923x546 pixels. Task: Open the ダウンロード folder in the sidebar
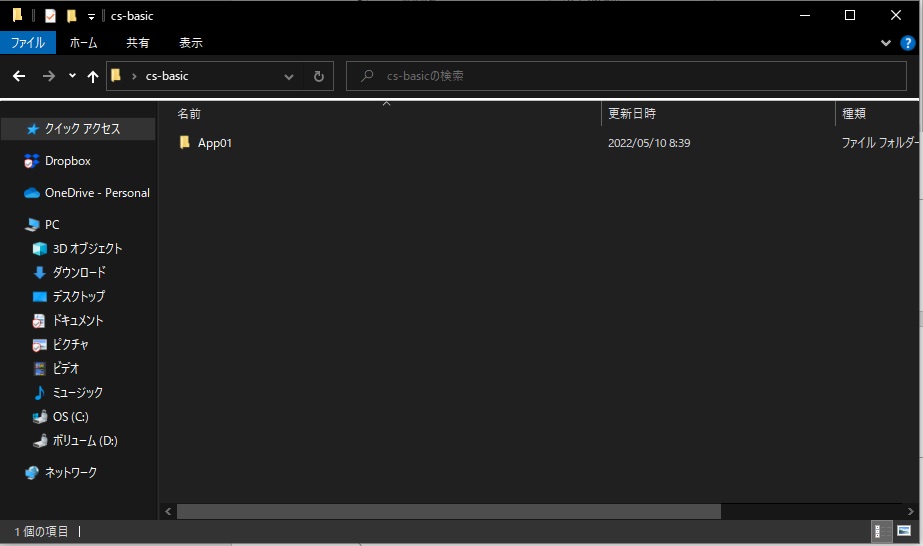[x=78, y=273]
